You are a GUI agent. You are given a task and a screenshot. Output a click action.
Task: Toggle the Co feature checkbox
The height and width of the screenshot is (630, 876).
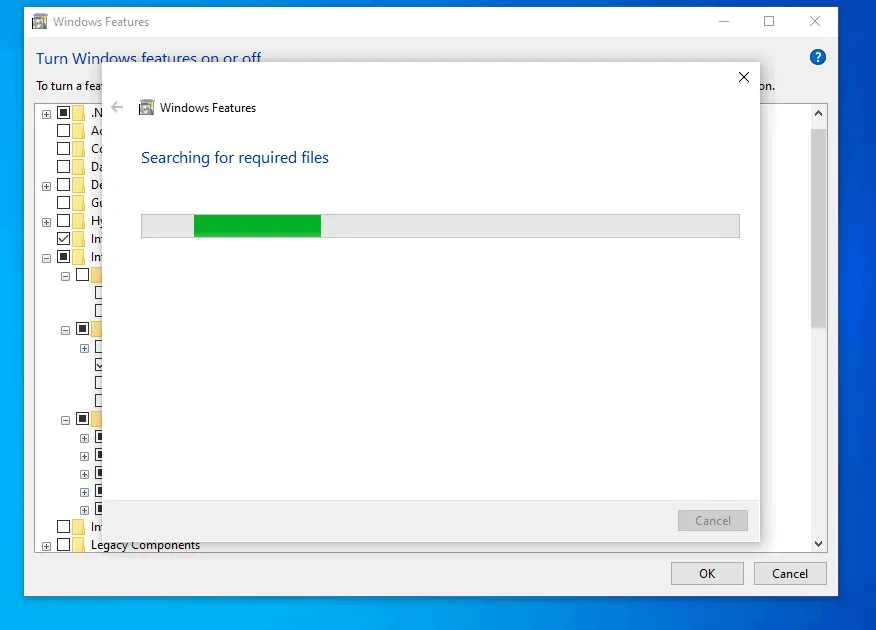click(x=64, y=149)
